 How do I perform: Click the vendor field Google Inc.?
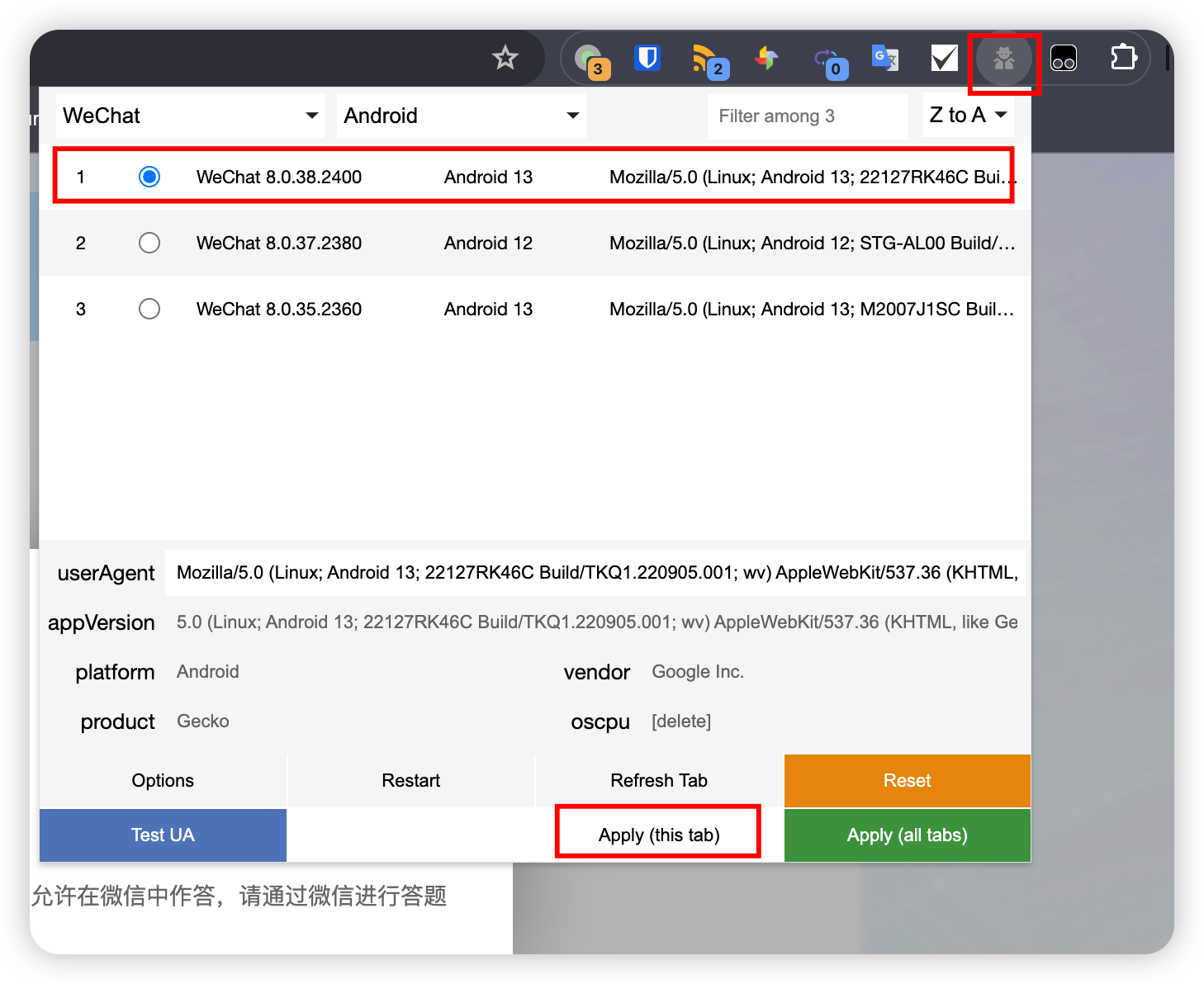tap(832, 672)
